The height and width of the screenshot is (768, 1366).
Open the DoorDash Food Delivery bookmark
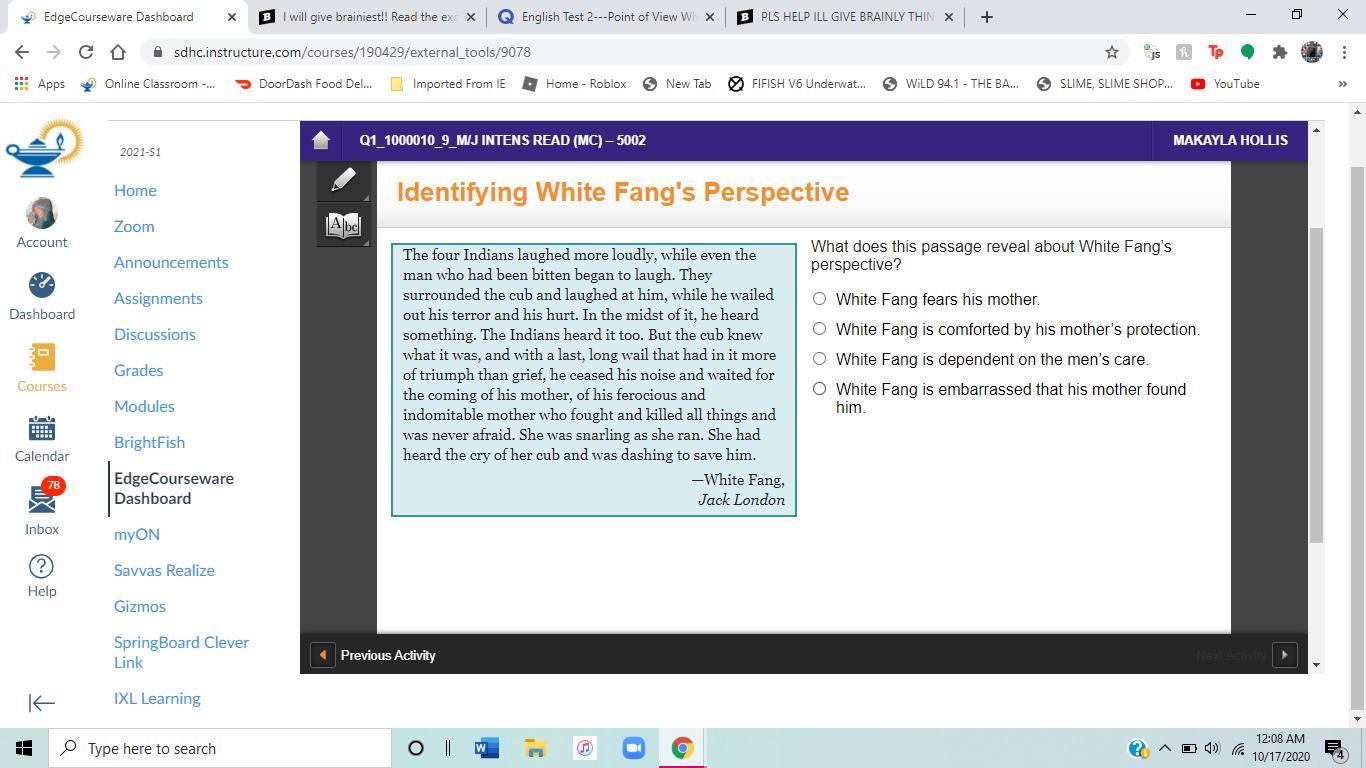pyautogui.click(x=303, y=84)
